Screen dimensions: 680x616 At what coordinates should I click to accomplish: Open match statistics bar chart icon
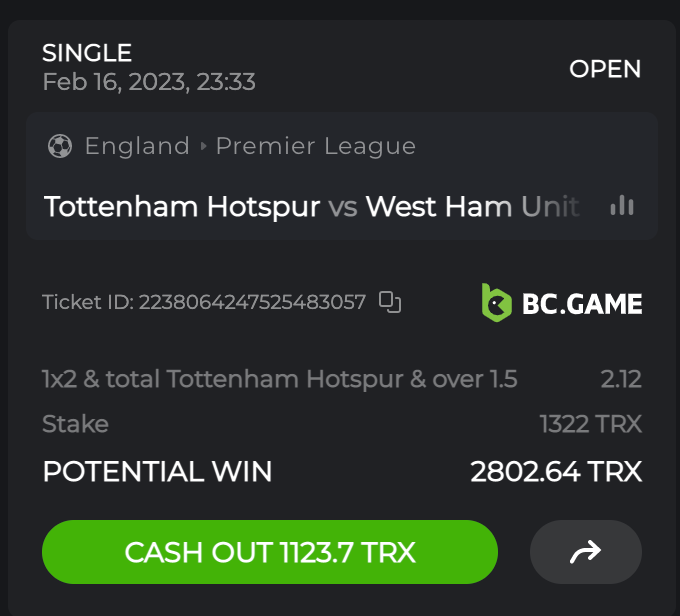click(622, 205)
